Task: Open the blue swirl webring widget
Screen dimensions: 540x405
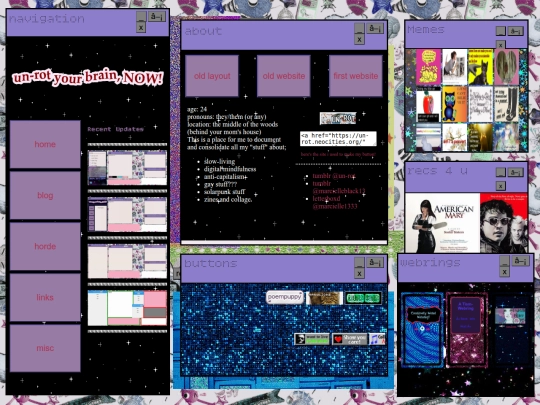Action: [423, 330]
